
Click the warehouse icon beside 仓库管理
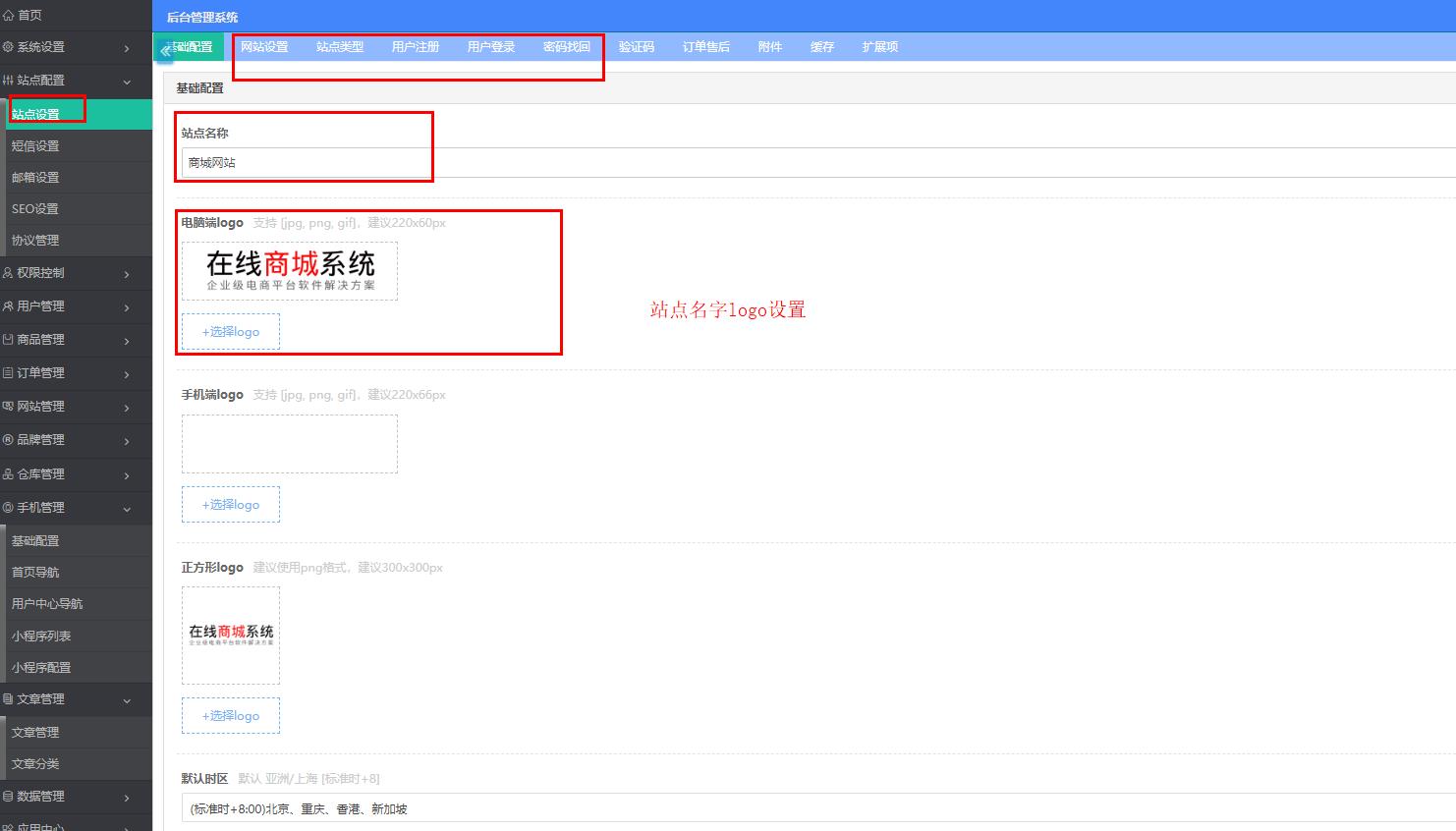click(x=8, y=474)
